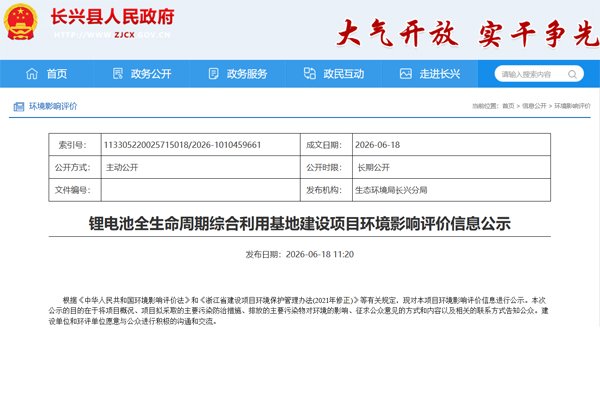Click the 生态环境局长兴分局 cell

coord(452,190)
